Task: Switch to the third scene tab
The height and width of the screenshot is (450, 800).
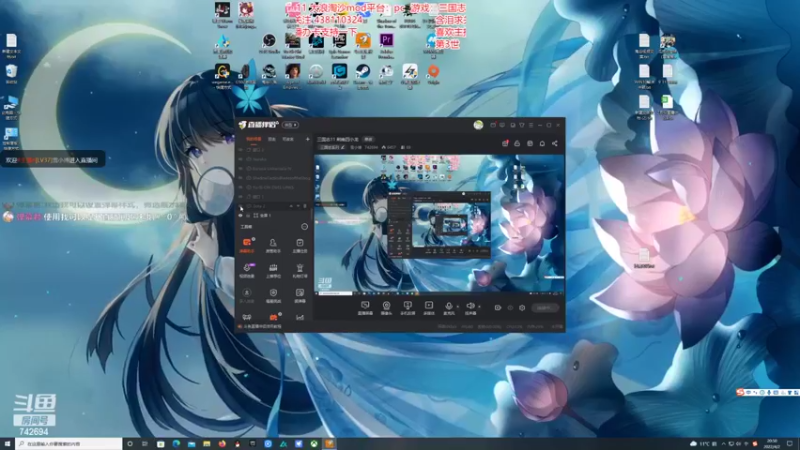Action: [288, 139]
